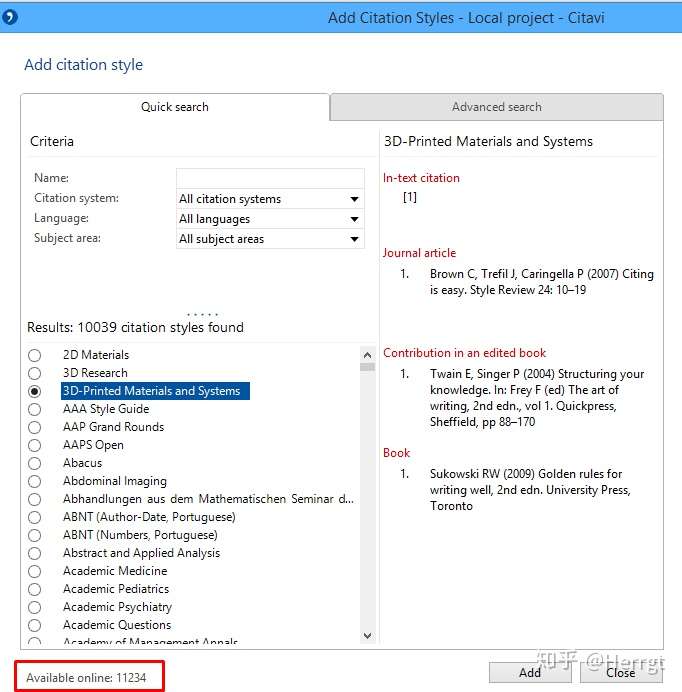Select the Academic Psychiatry radio button
Image resolution: width=682 pixels, height=692 pixels.
[34, 607]
